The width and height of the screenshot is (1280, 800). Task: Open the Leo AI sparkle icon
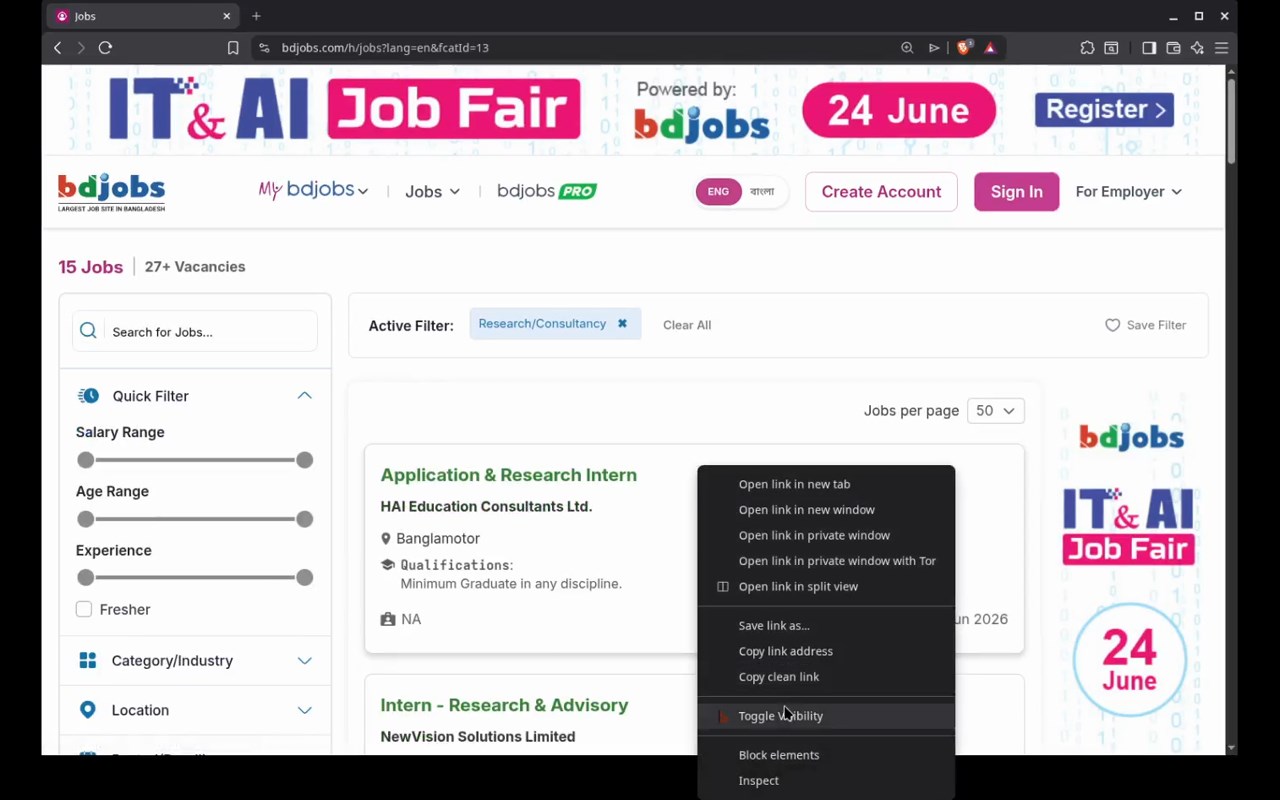point(1197,47)
